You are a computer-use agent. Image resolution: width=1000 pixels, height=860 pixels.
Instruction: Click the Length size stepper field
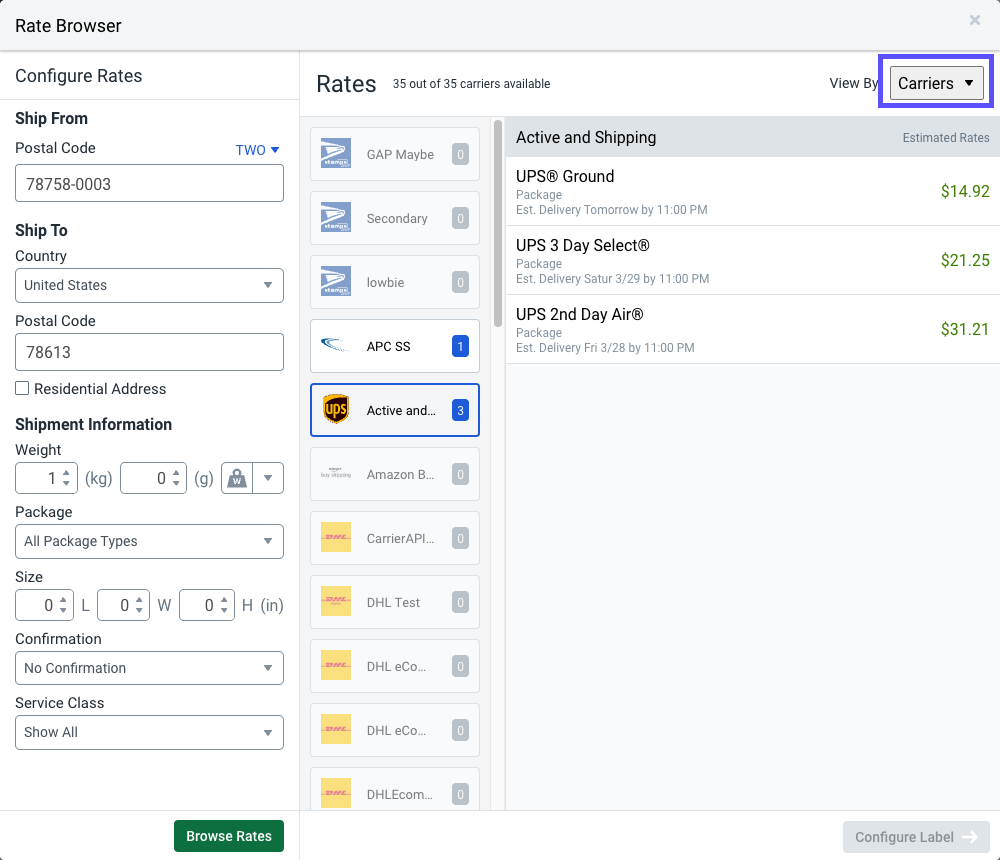pyautogui.click(x=45, y=605)
